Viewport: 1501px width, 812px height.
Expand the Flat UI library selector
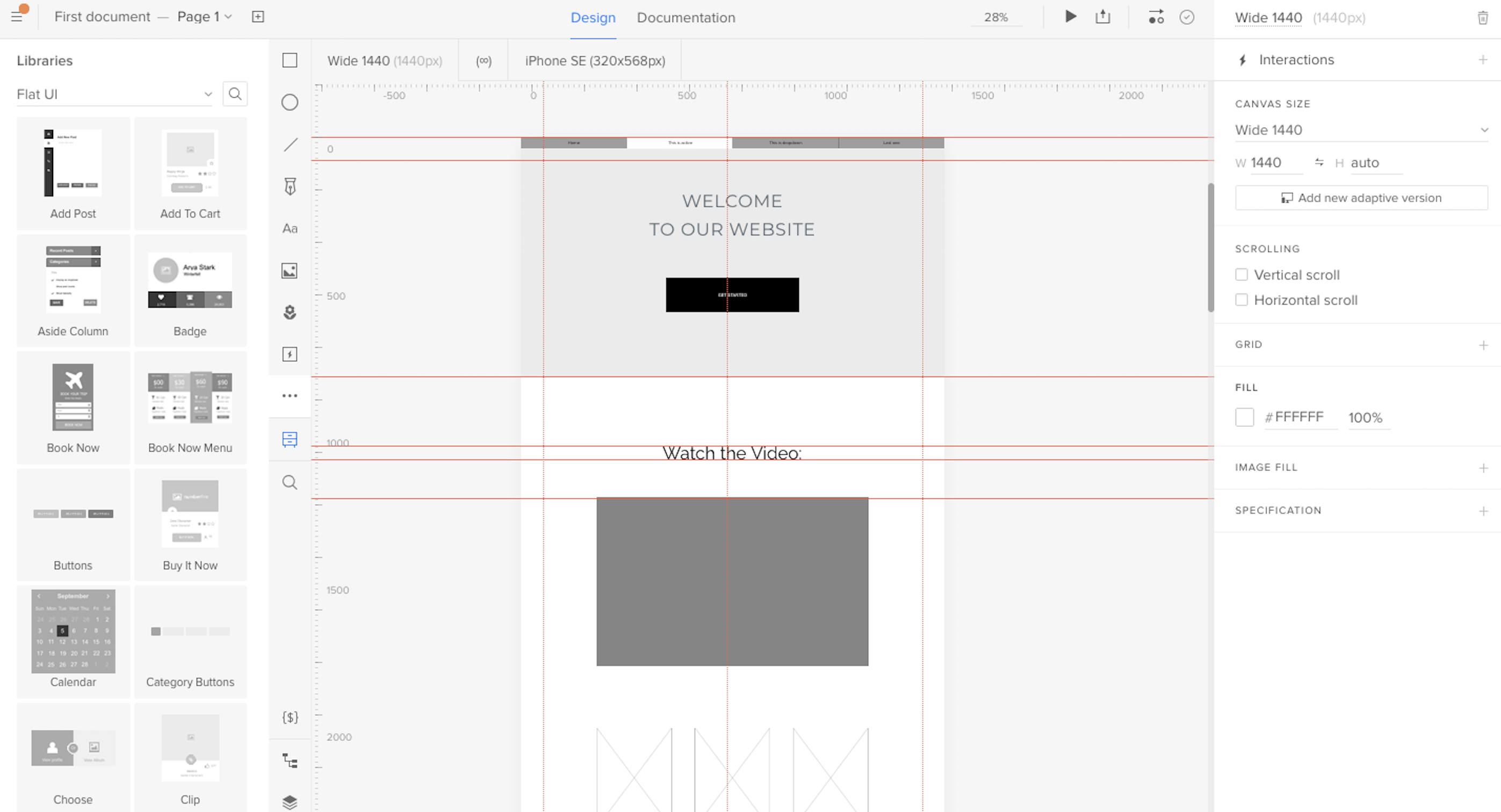tap(207, 94)
